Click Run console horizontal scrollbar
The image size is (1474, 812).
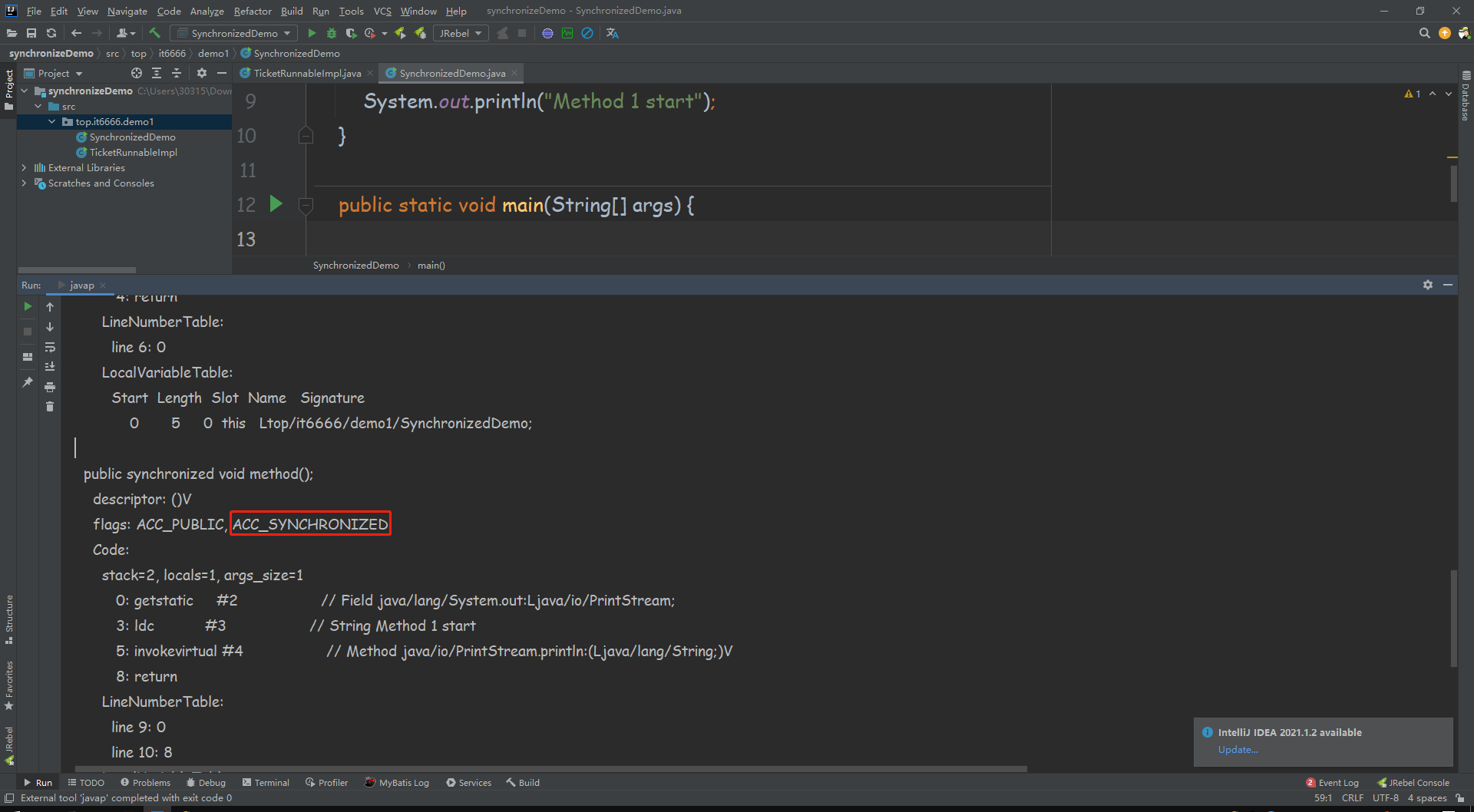click(x=550, y=769)
